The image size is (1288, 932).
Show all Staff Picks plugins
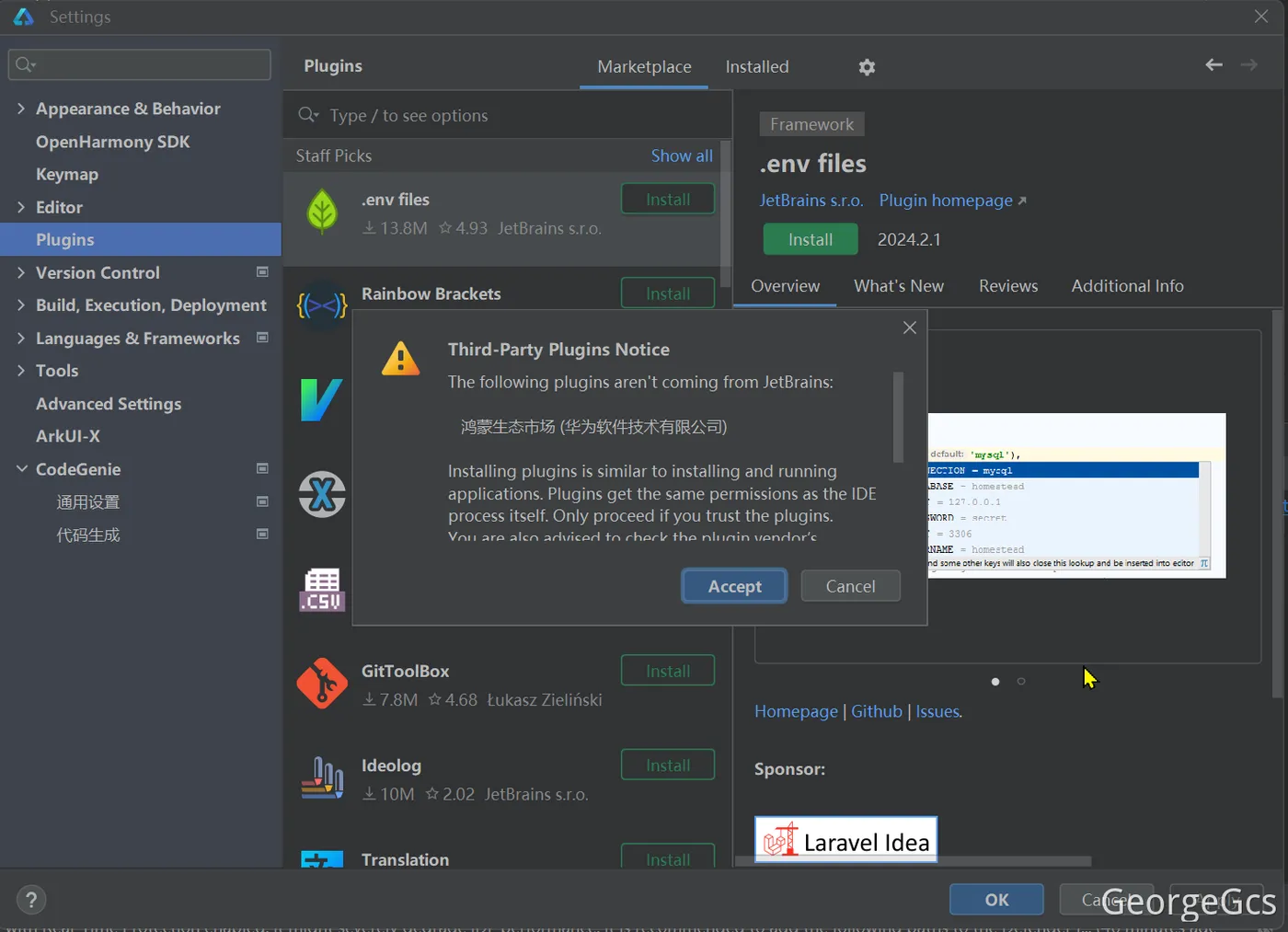tap(682, 155)
